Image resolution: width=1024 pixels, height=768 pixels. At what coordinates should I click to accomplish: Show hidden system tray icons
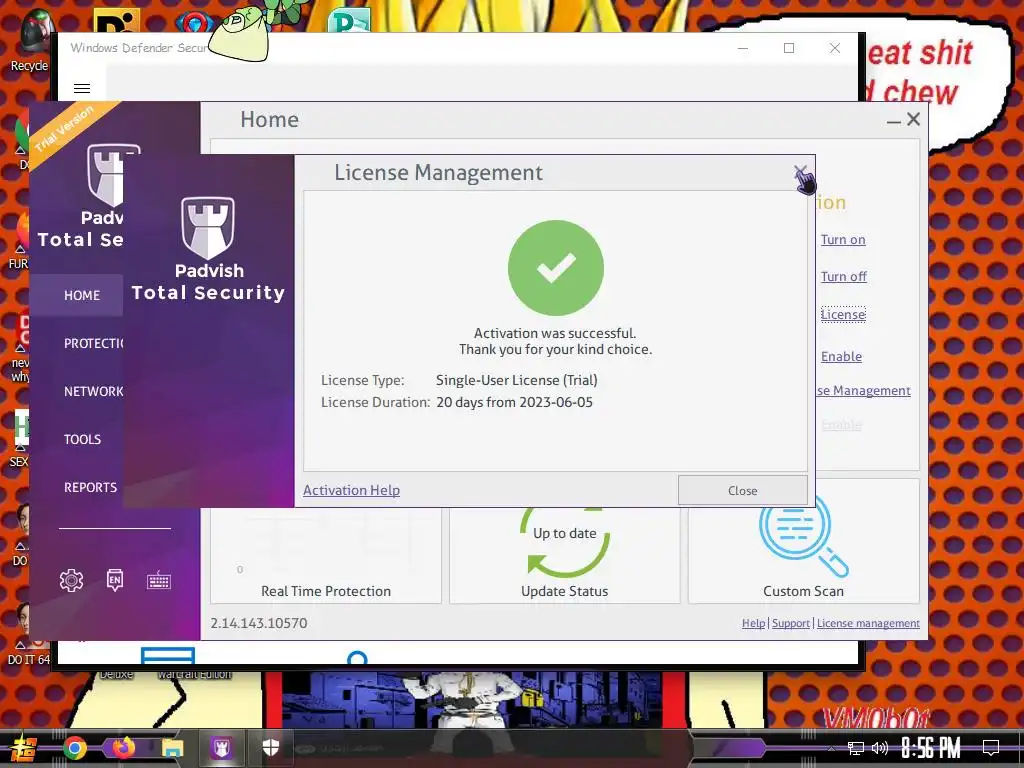point(831,748)
